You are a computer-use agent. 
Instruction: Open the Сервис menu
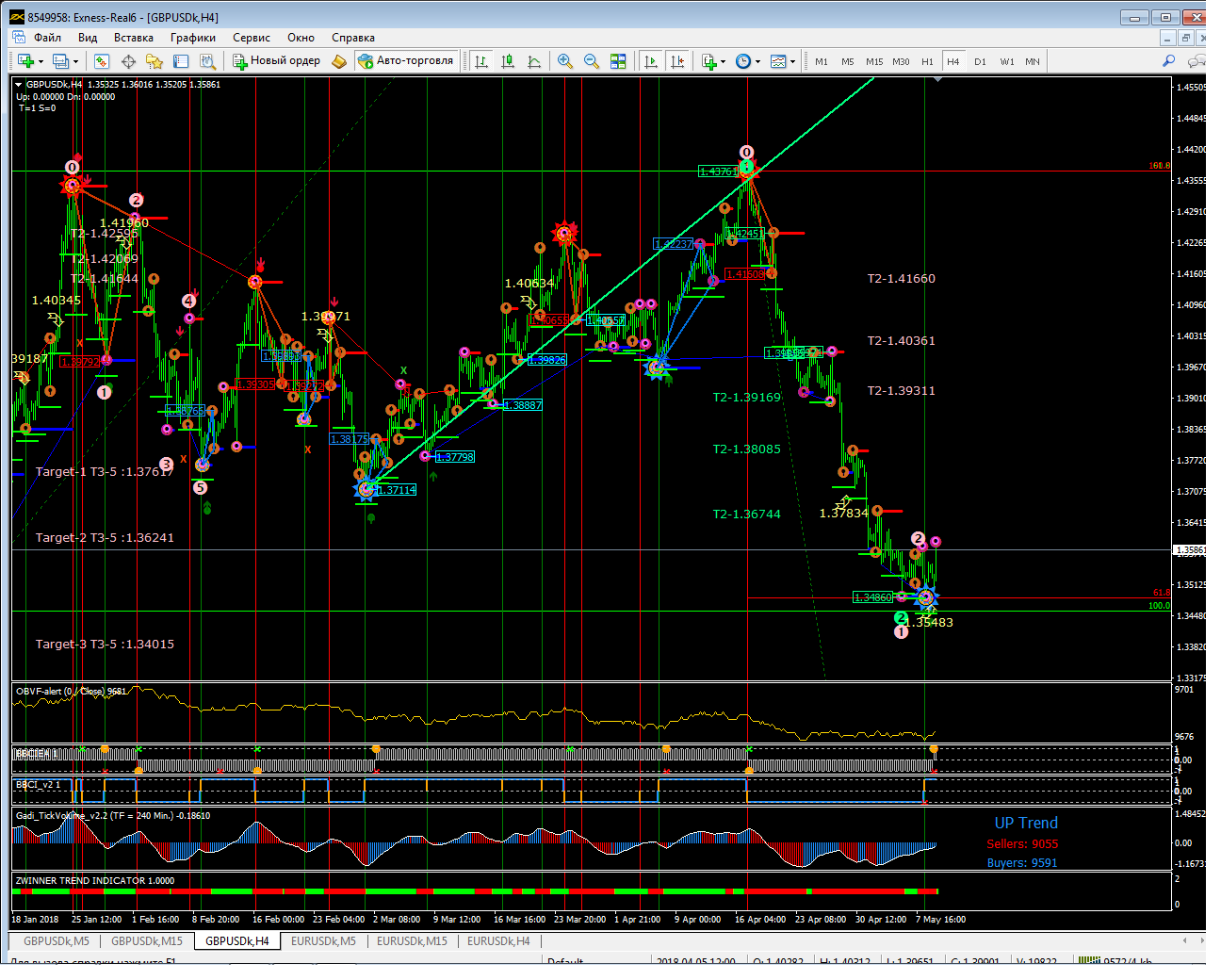(x=251, y=38)
